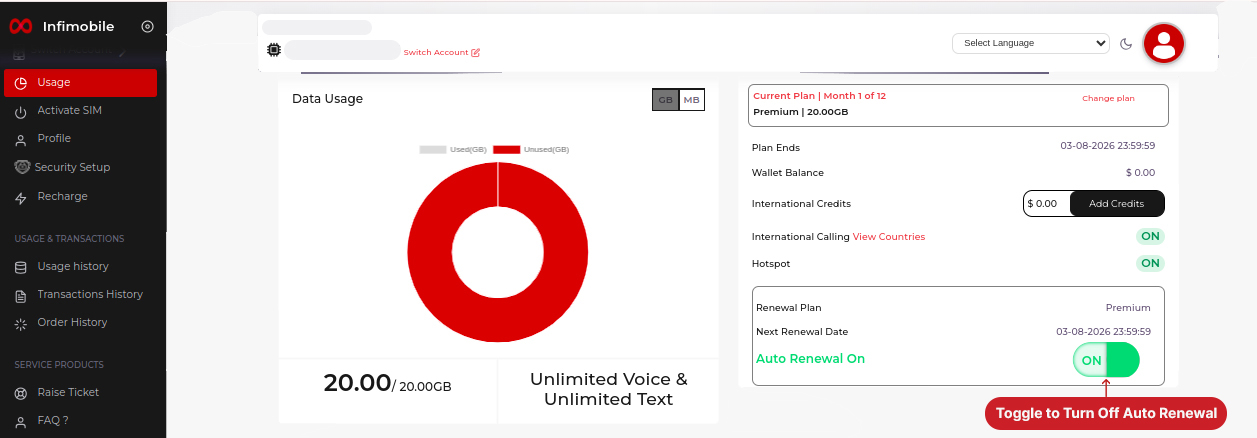Image resolution: width=1257 pixels, height=438 pixels.
Task: Click the Raise Ticket lifebuoy icon
Action: [21, 393]
